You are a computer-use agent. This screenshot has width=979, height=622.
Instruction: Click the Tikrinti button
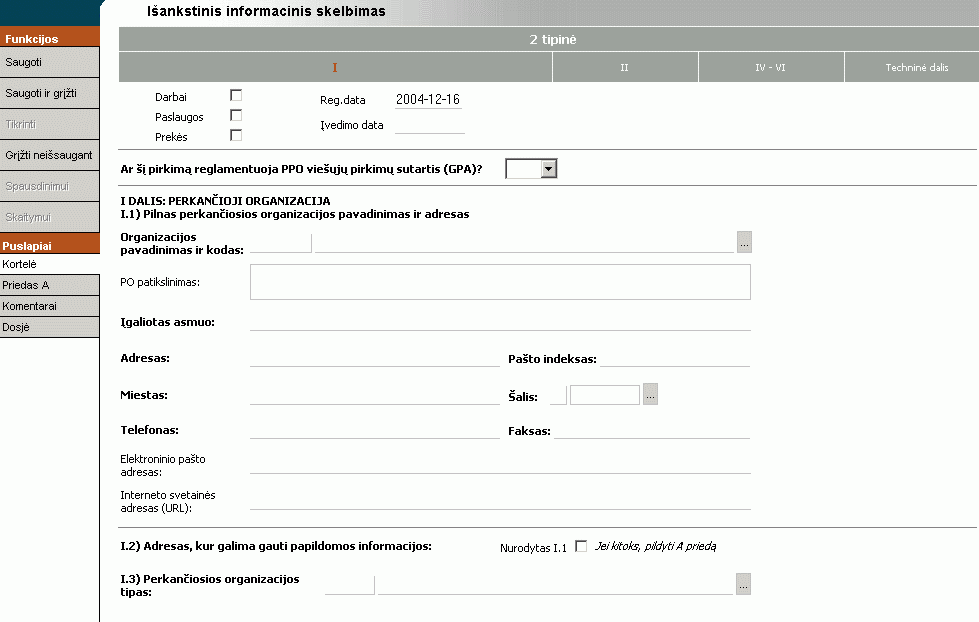(x=49, y=124)
